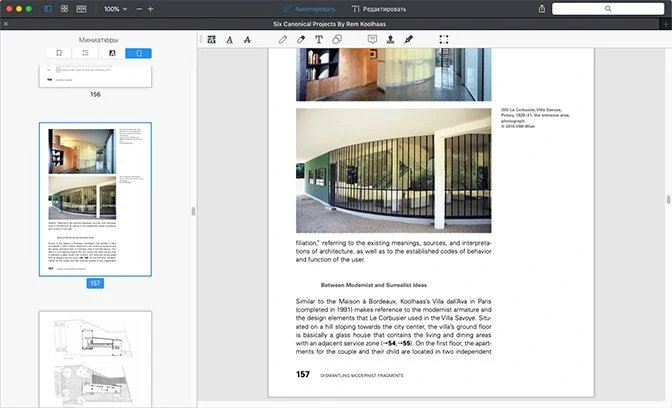
Task: Select the strikethrough text tool
Action: (247, 40)
